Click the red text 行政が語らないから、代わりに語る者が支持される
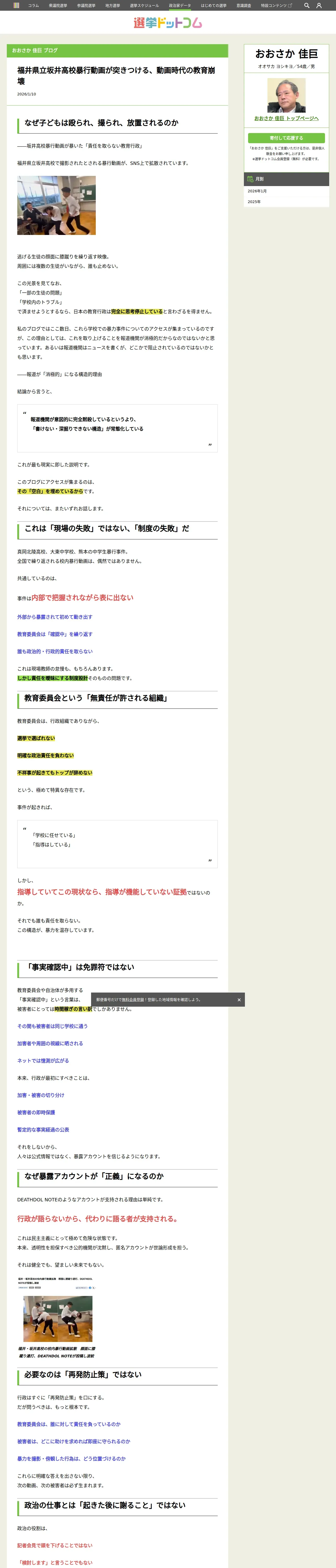The height and width of the screenshot is (1568, 336). pos(98,1219)
